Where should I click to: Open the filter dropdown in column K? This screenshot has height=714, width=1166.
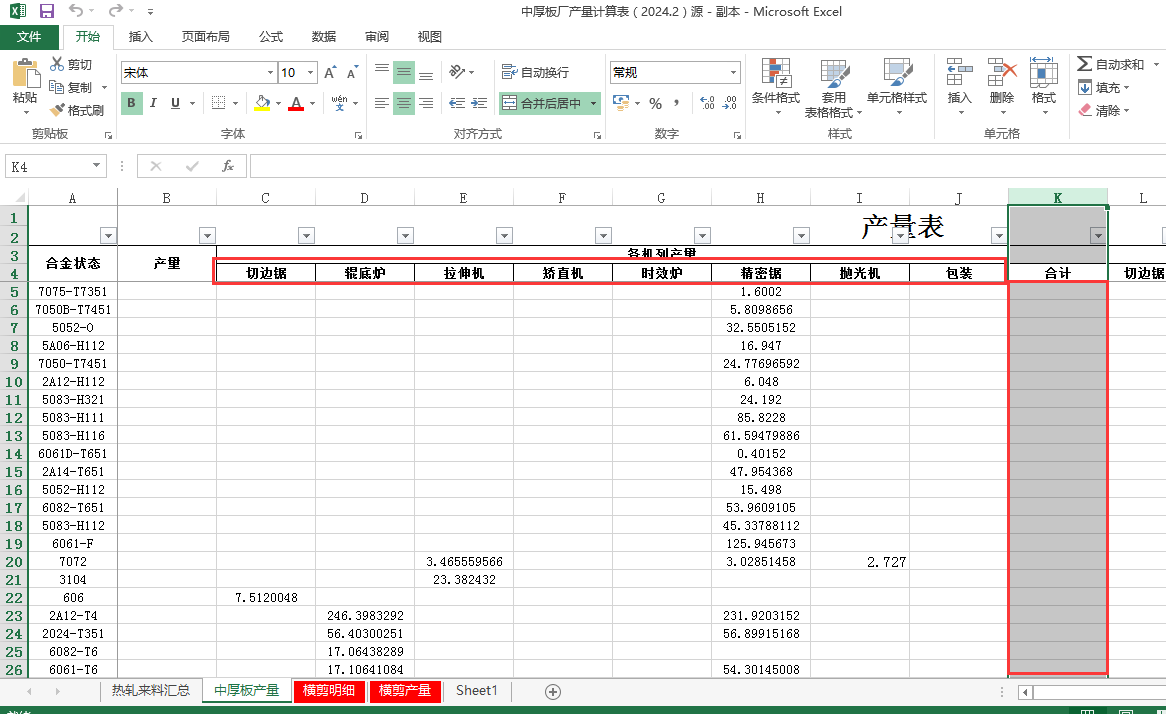[1098, 236]
